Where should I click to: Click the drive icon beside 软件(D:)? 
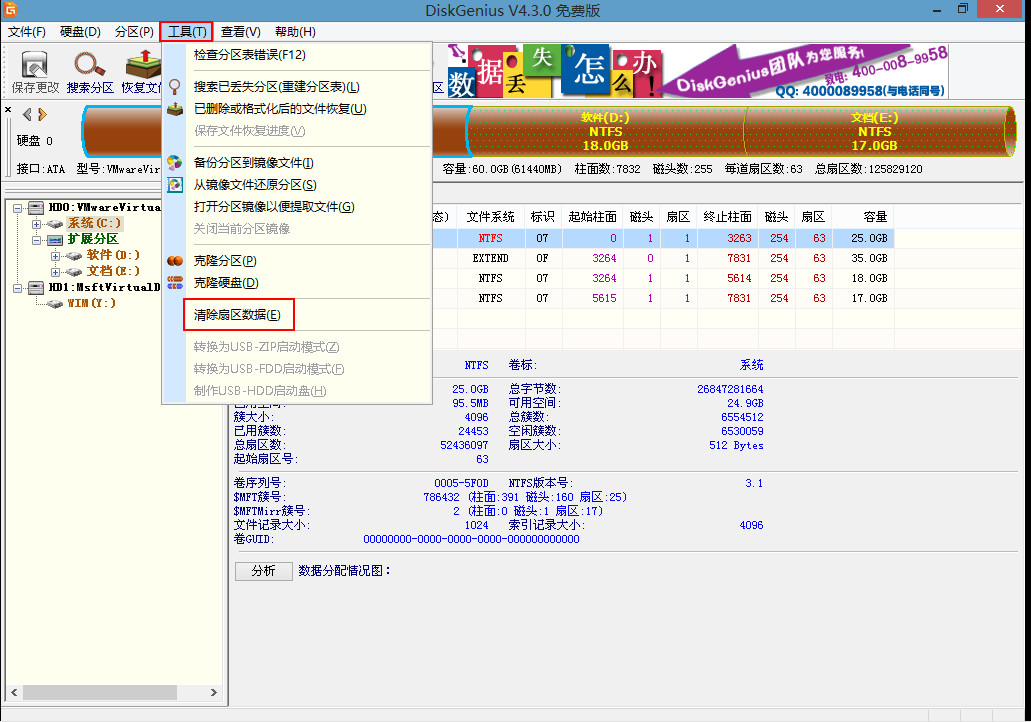pos(74,256)
